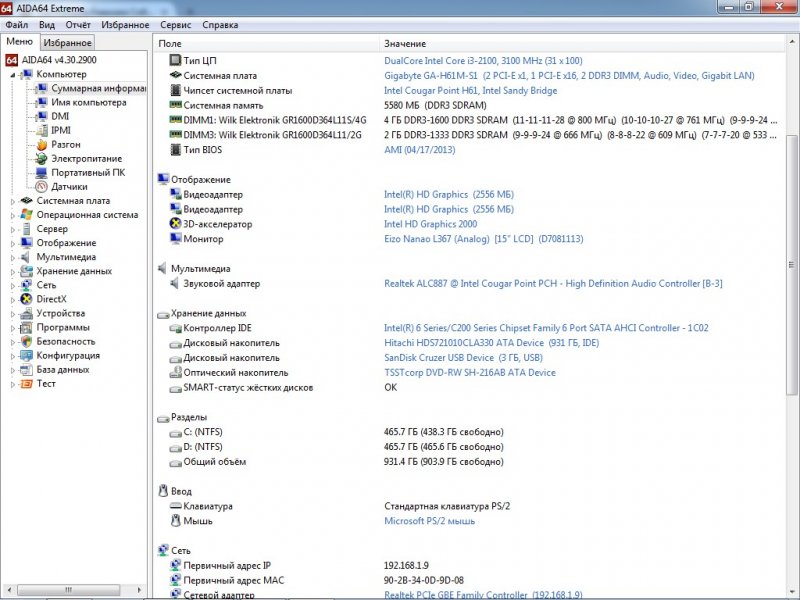
Task: Select the Операционная система icon
Action: pos(26,214)
